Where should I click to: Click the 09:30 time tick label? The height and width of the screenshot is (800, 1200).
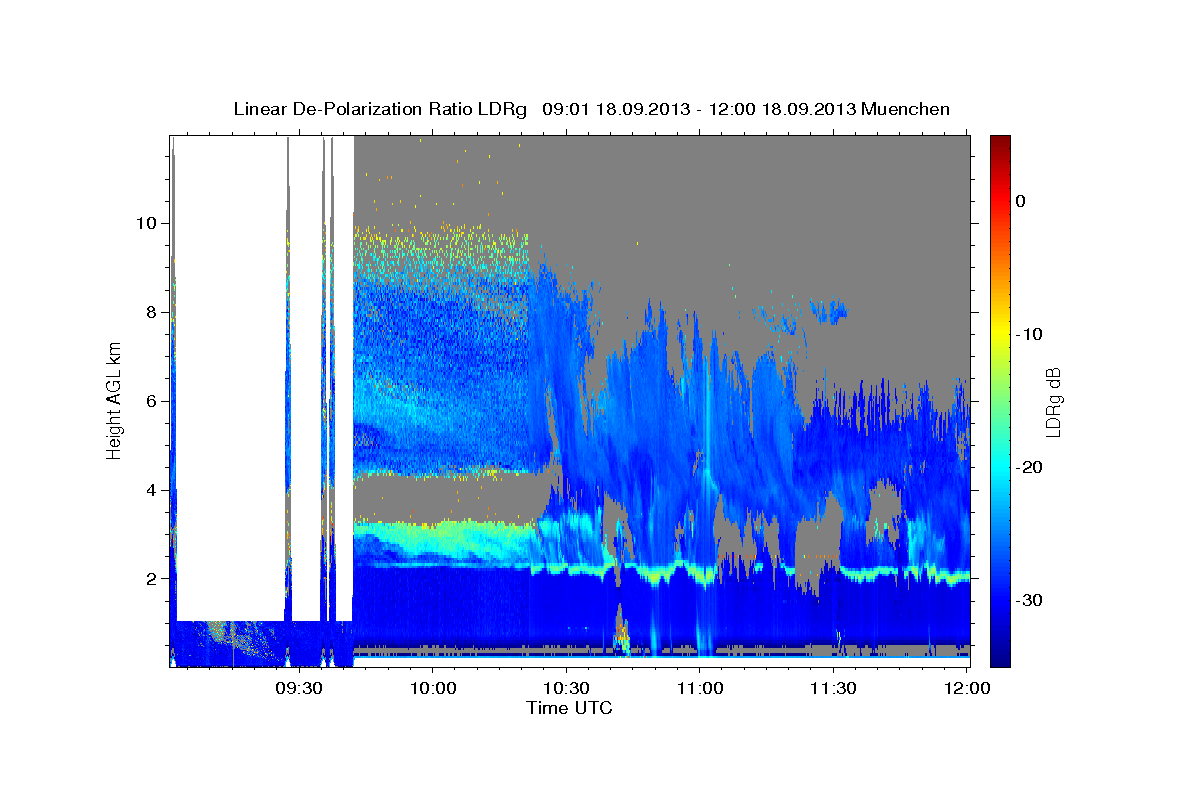[x=299, y=687]
